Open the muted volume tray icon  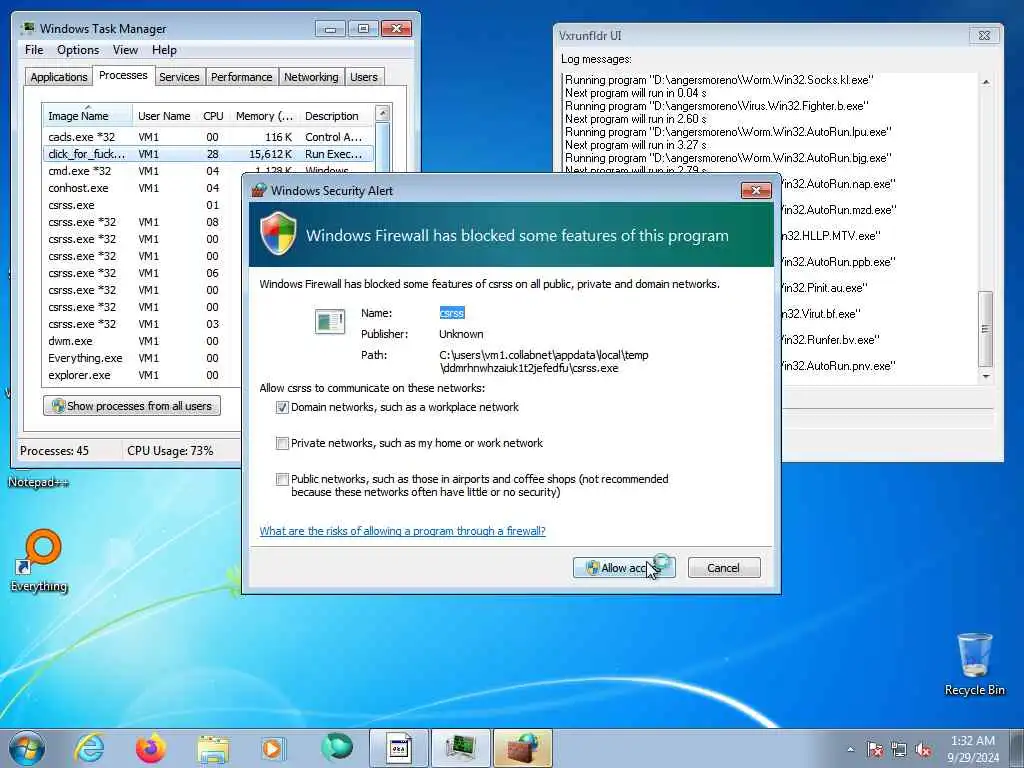click(923, 750)
